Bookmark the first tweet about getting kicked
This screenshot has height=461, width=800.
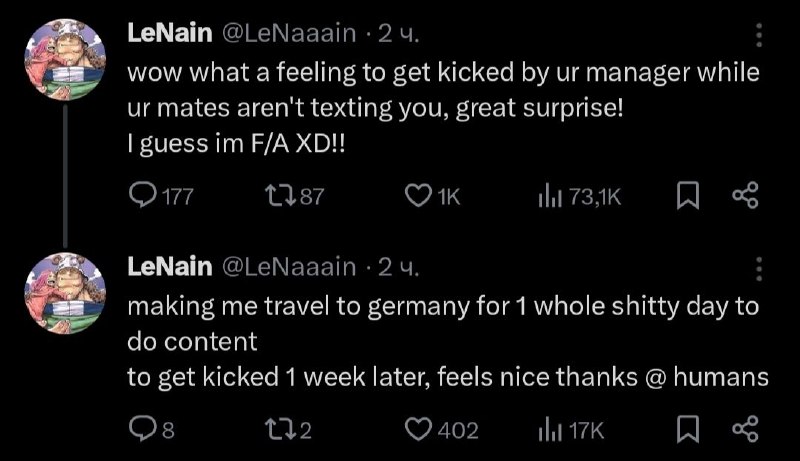[687, 198]
